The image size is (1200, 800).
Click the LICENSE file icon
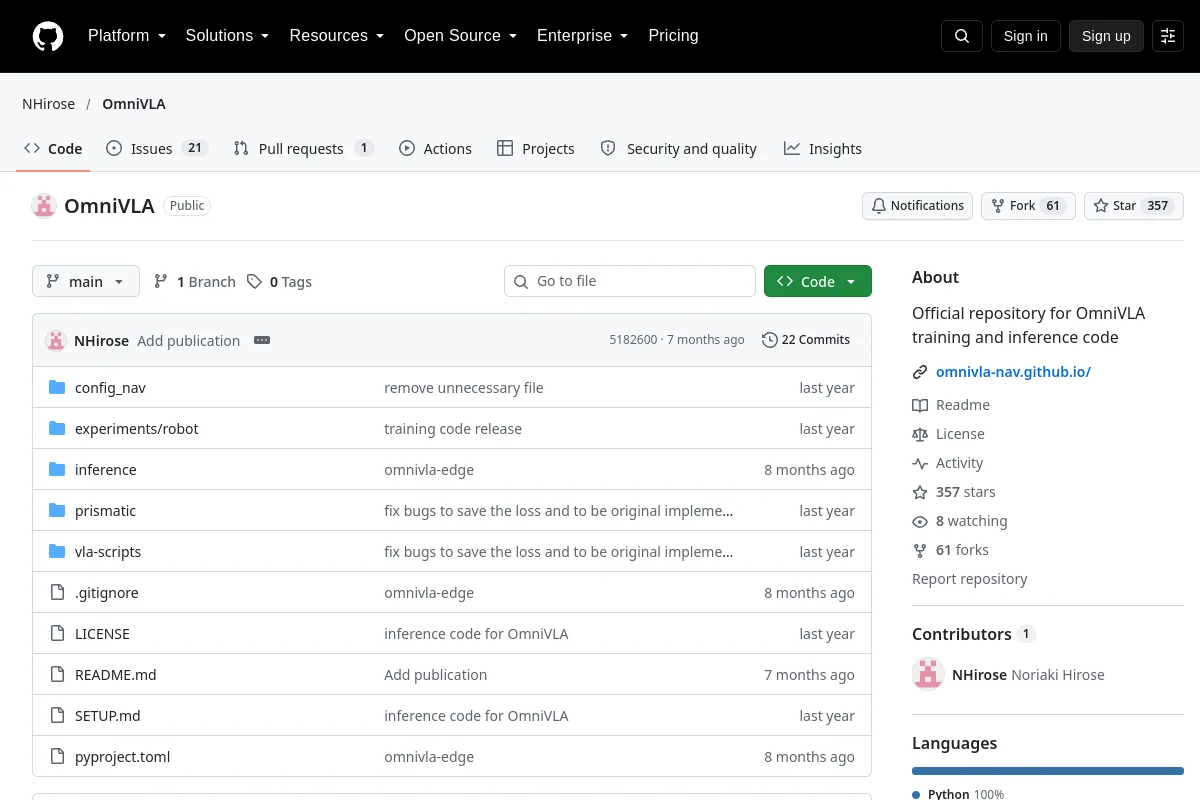point(57,634)
